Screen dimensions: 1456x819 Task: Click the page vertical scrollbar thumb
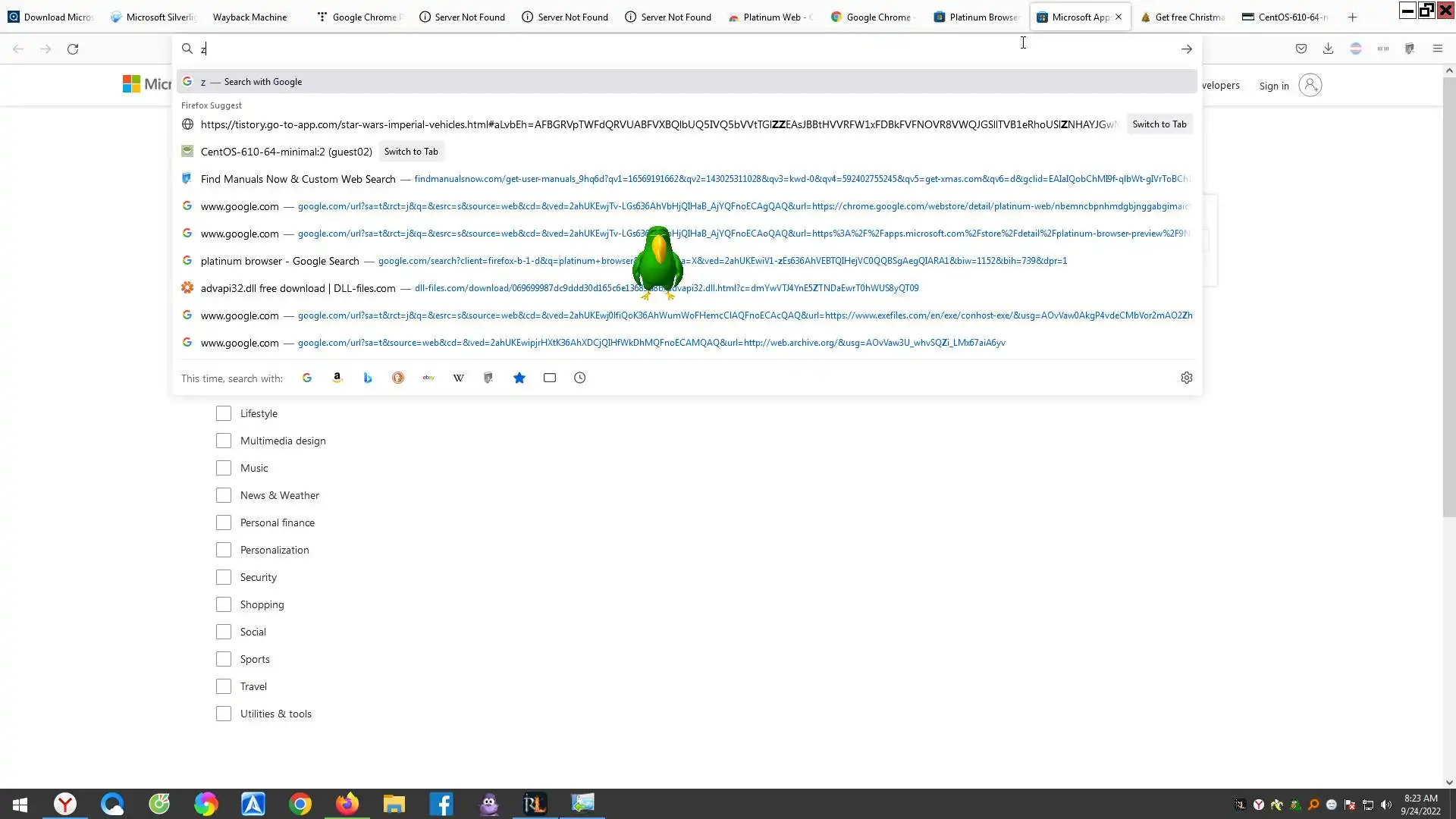(x=1449, y=296)
